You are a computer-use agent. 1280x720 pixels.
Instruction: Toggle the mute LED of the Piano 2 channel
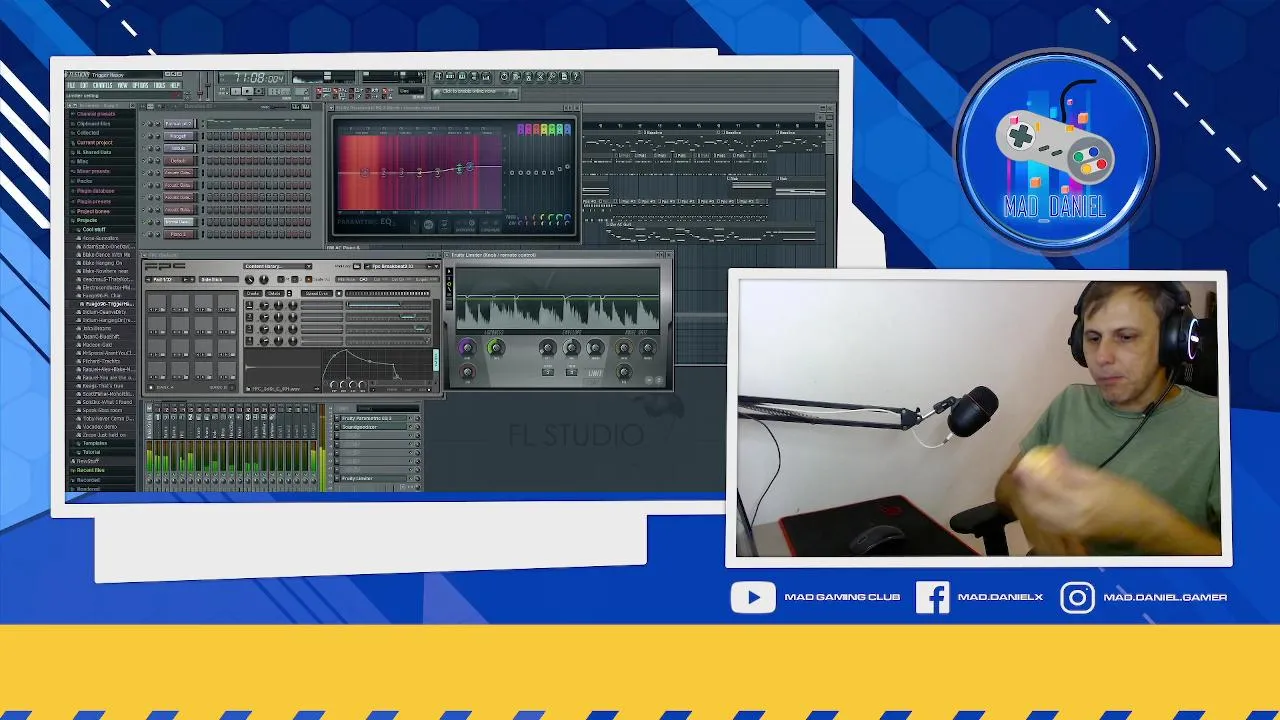[x=143, y=234]
